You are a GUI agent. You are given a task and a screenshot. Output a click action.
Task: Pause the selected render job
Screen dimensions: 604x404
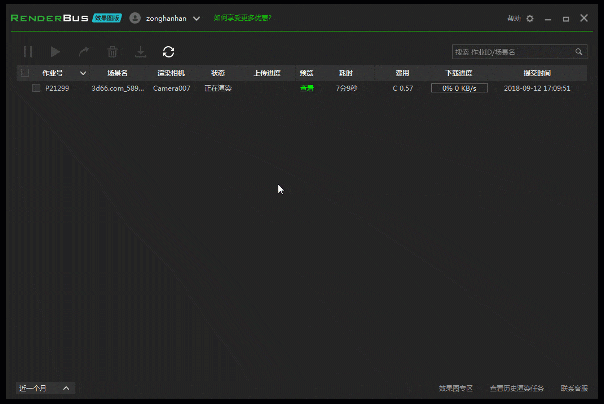28,51
